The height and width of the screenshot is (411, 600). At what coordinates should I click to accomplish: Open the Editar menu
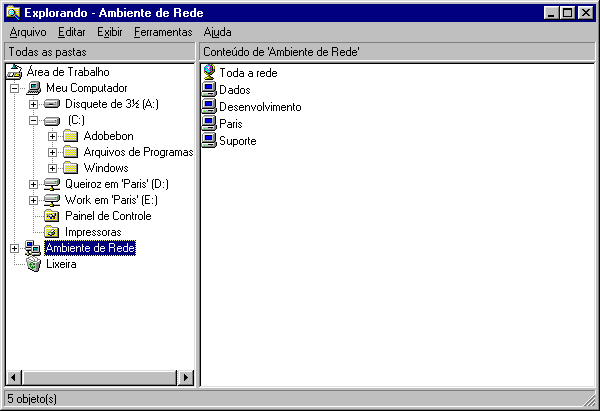72,32
